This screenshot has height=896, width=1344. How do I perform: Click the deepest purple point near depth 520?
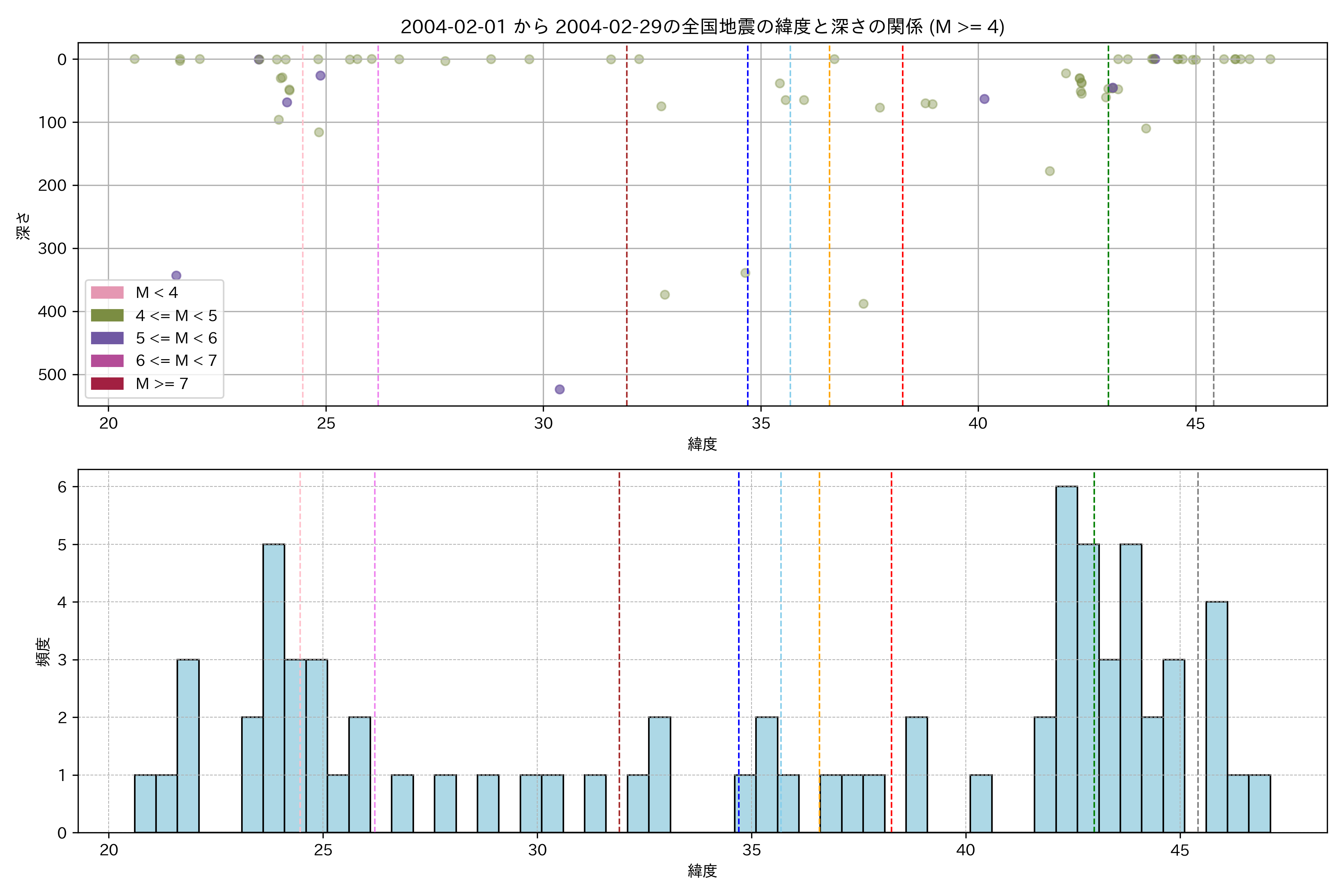(x=559, y=389)
